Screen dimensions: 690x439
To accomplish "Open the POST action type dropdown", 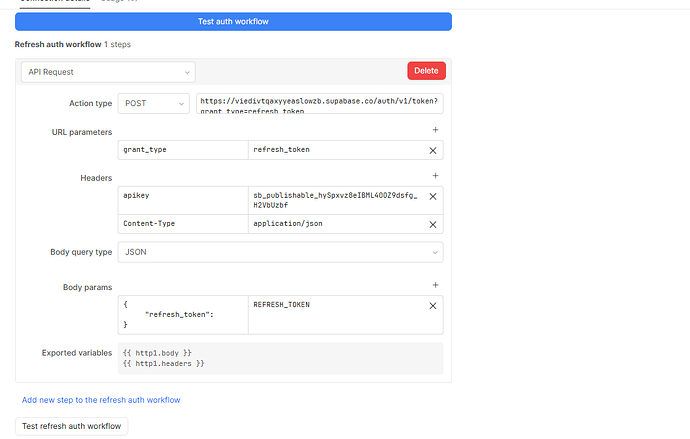I will pos(153,104).
